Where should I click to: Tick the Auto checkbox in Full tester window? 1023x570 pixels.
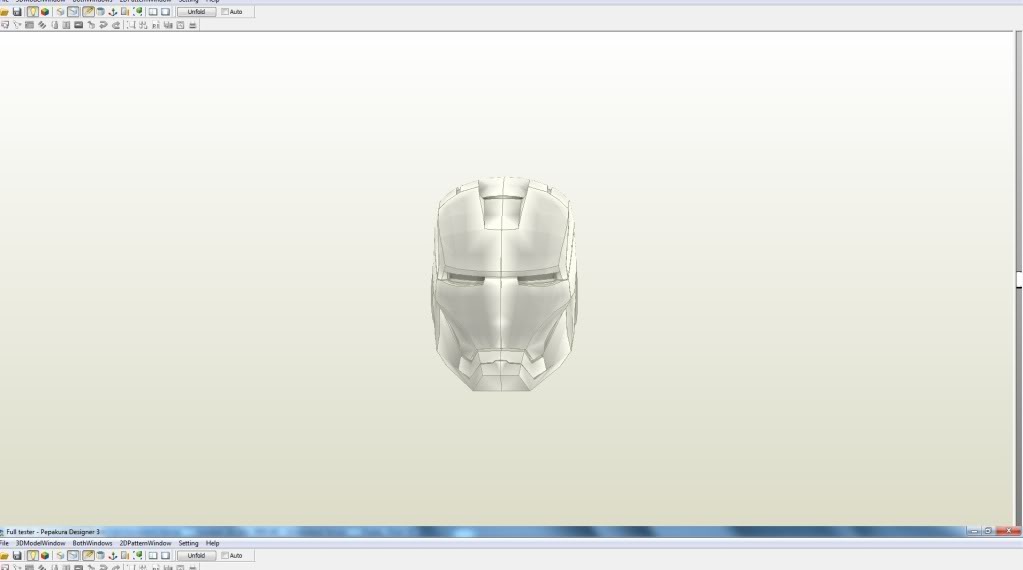pos(225,556)
